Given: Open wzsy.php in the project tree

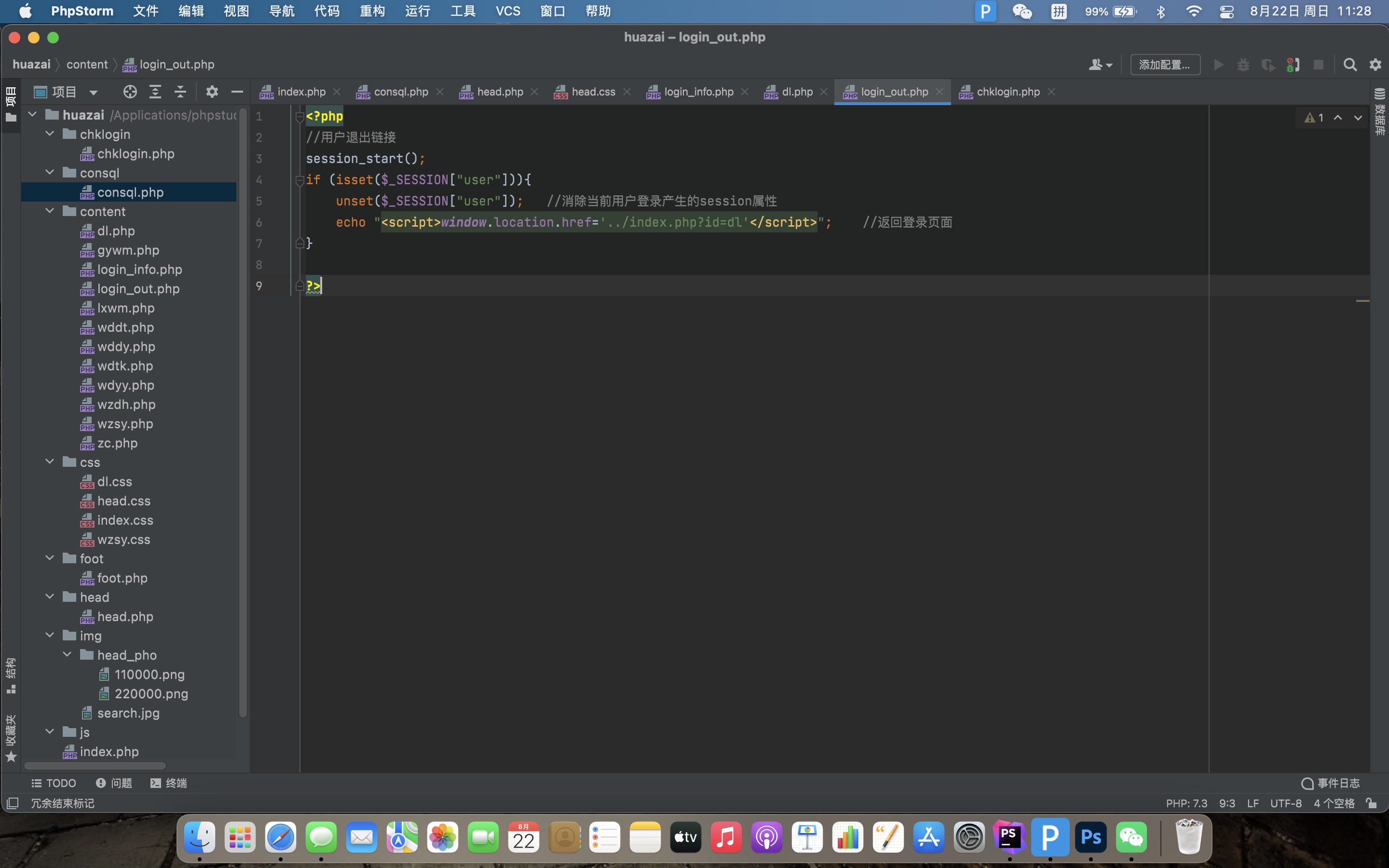Looking at the screenshot, I should coord(124,424).
